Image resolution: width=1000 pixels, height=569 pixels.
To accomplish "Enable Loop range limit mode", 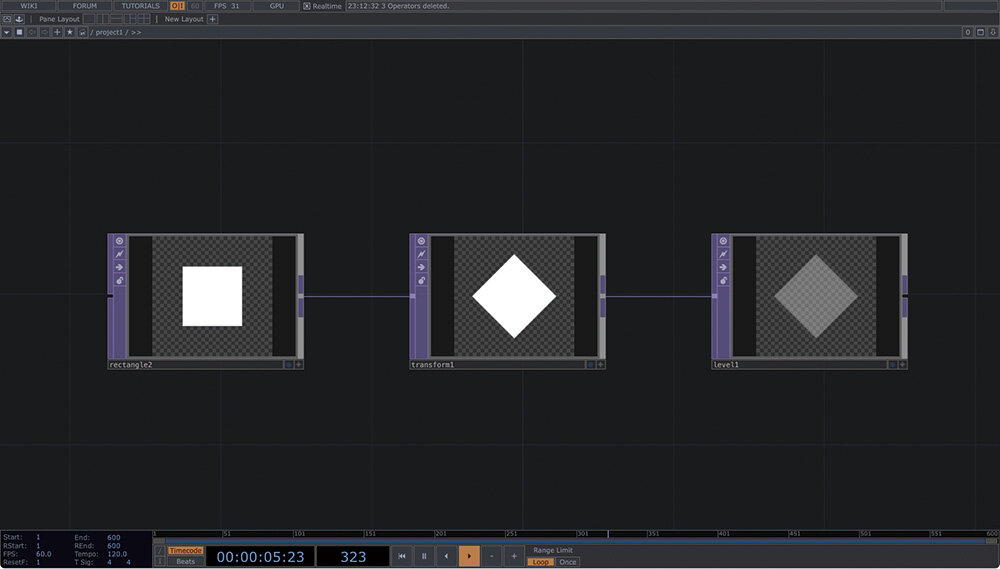I will pos(540,562).
